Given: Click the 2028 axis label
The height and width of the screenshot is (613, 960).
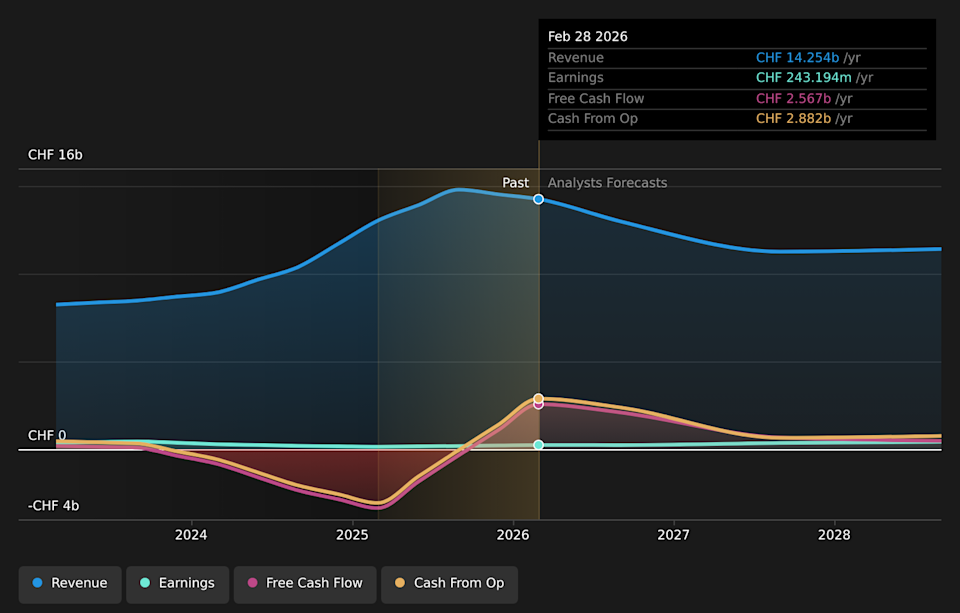Looking at the screenshot, I should (x=834, y=535).
